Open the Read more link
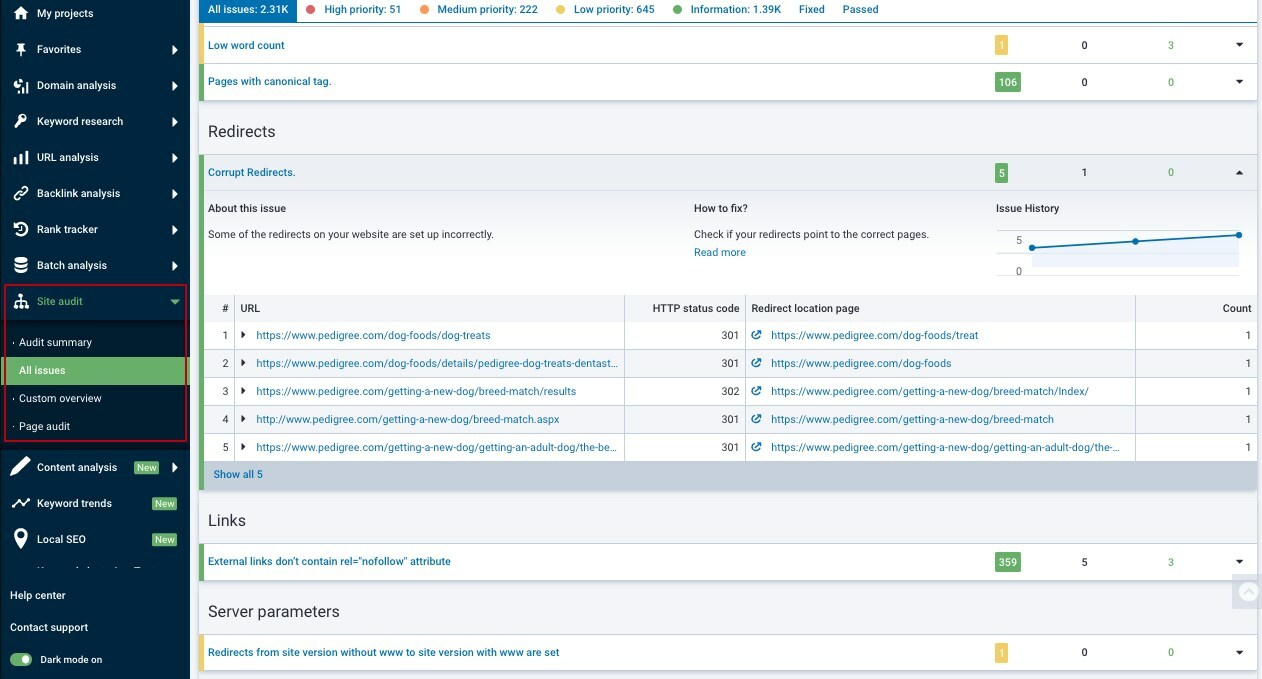The height and width of the screenshot is (679, 1262). point(720,252)
